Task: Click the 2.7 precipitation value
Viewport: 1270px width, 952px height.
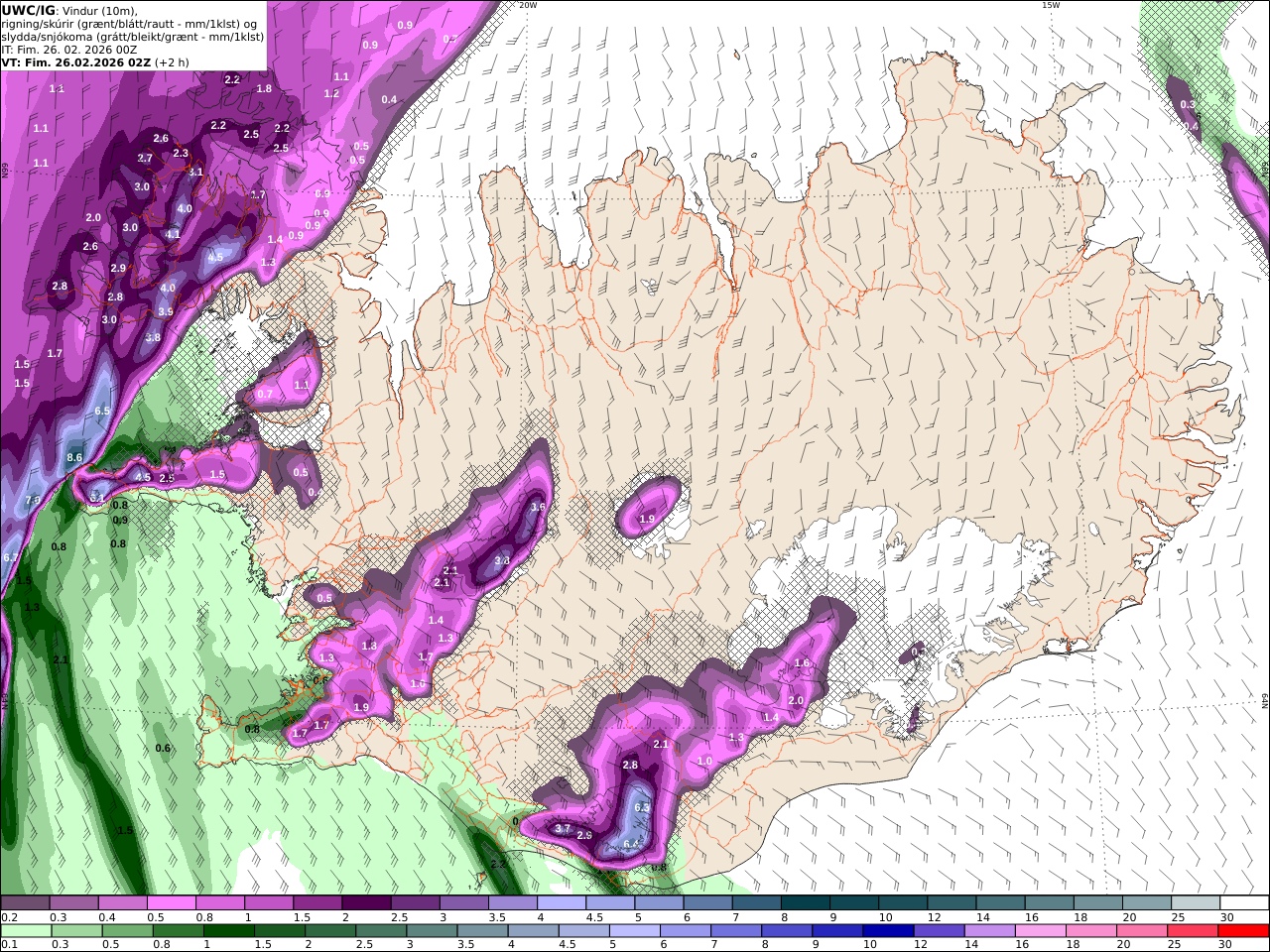Action: click(x=145, y=159)
